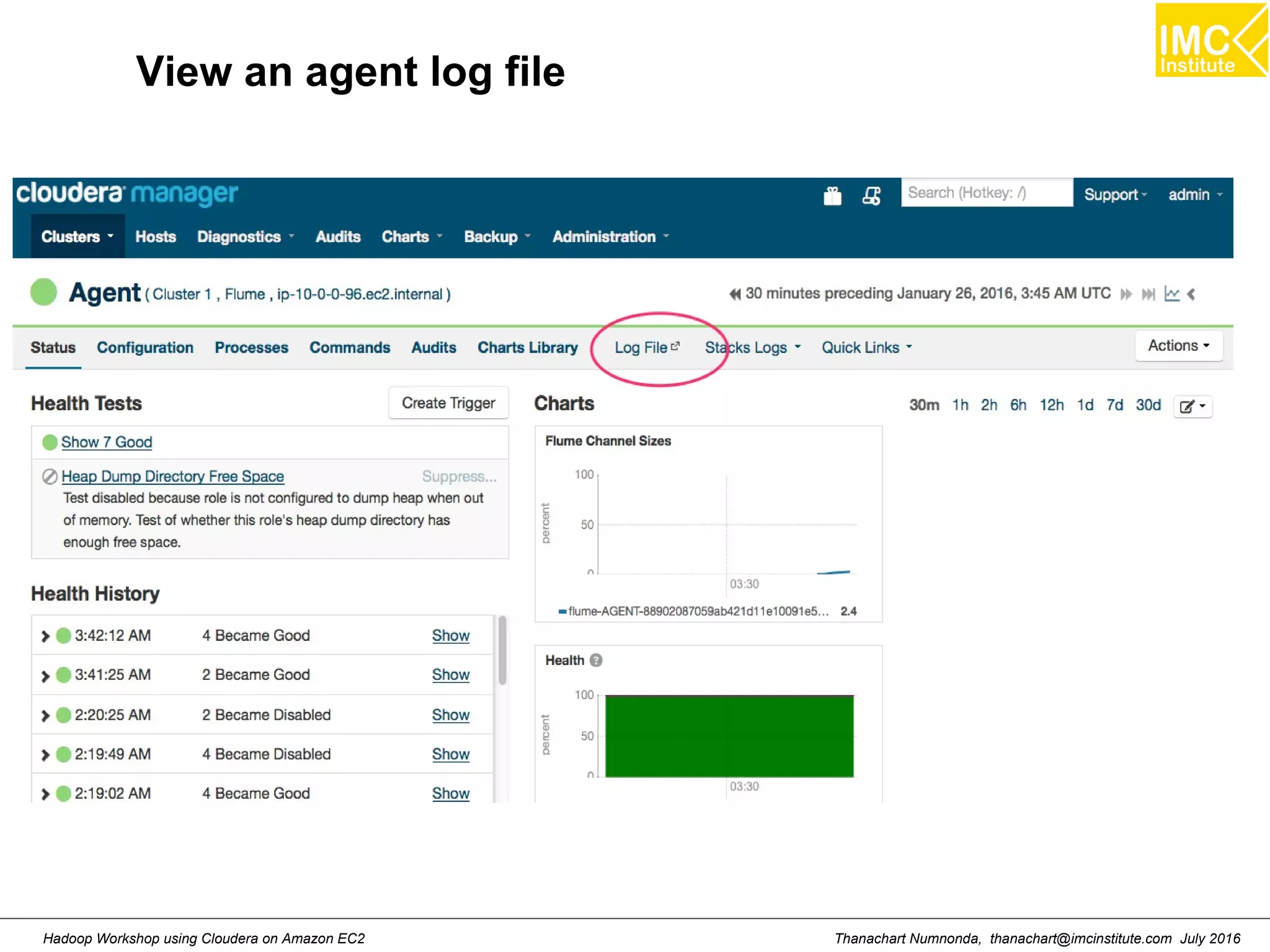The height and width of the screenshot is (952, 1270).
Task: Click Show for the 2:19:49 AM event
Action: point(451,754)
